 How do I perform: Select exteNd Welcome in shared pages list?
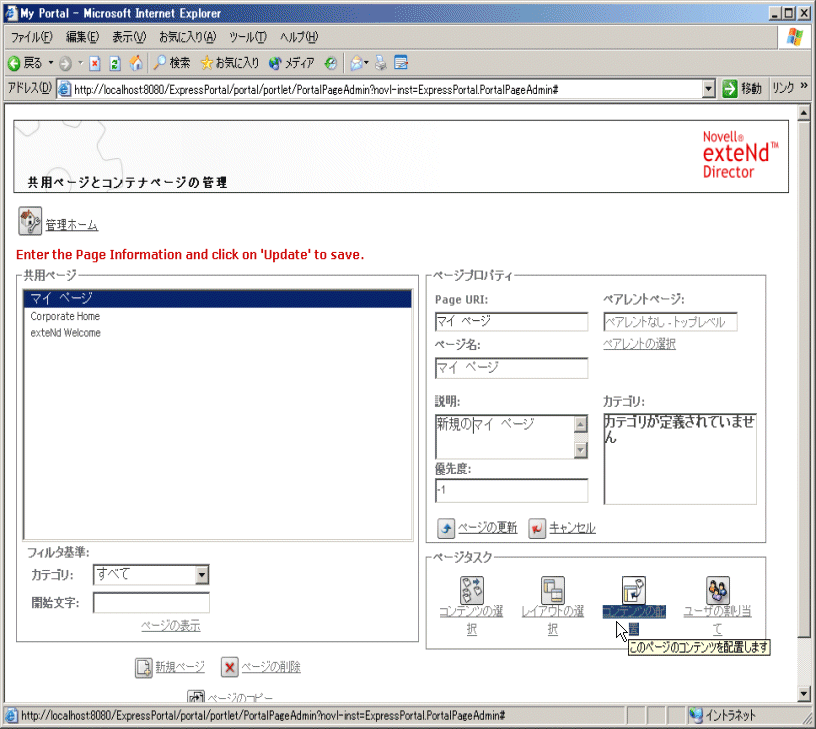click(x=218, y=333)
